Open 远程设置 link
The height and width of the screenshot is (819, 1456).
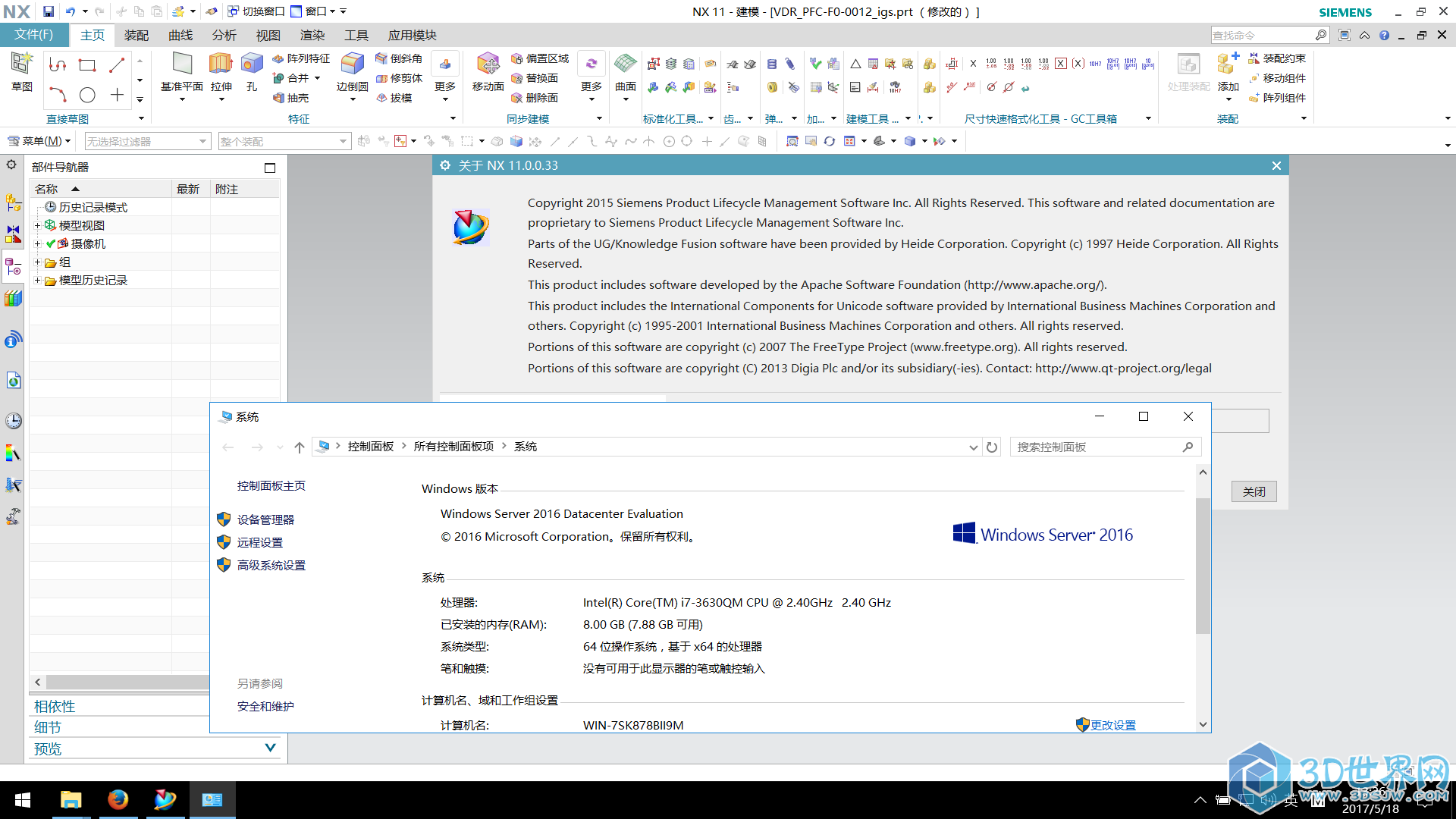pyautogui.click(x=260, y=542)
